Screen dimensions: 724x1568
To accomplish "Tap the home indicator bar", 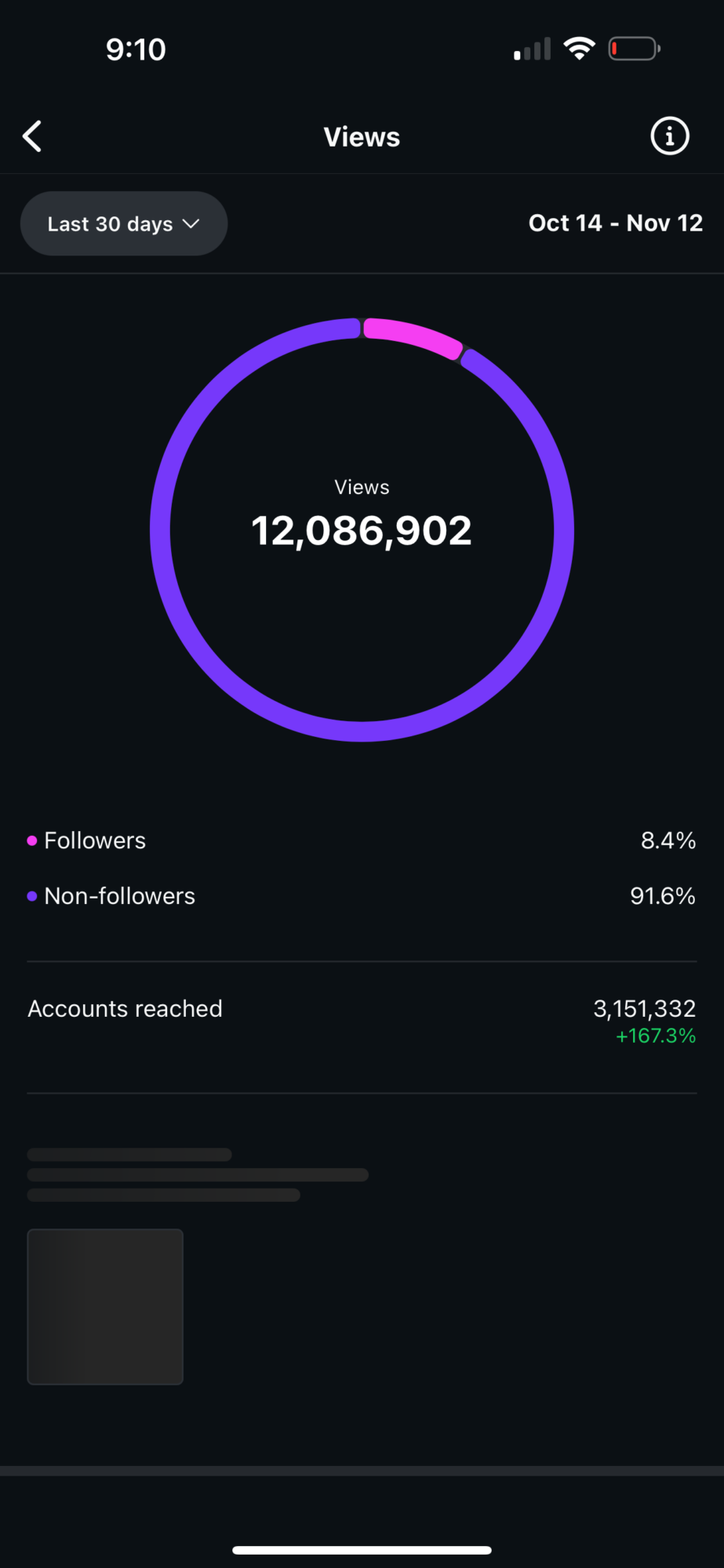I will coord(362,1550).
